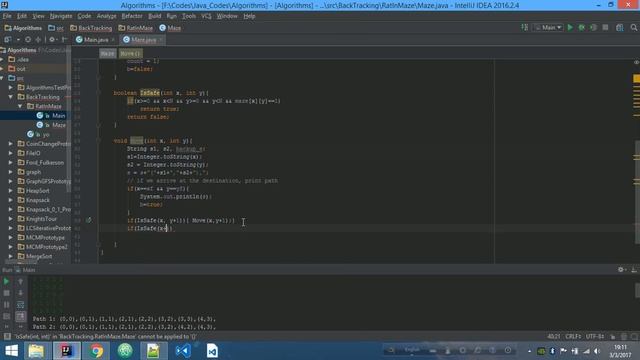This screenshot has height=360, width=640.
Task: Close the Main.java editor tab
Action: (113, 40)
